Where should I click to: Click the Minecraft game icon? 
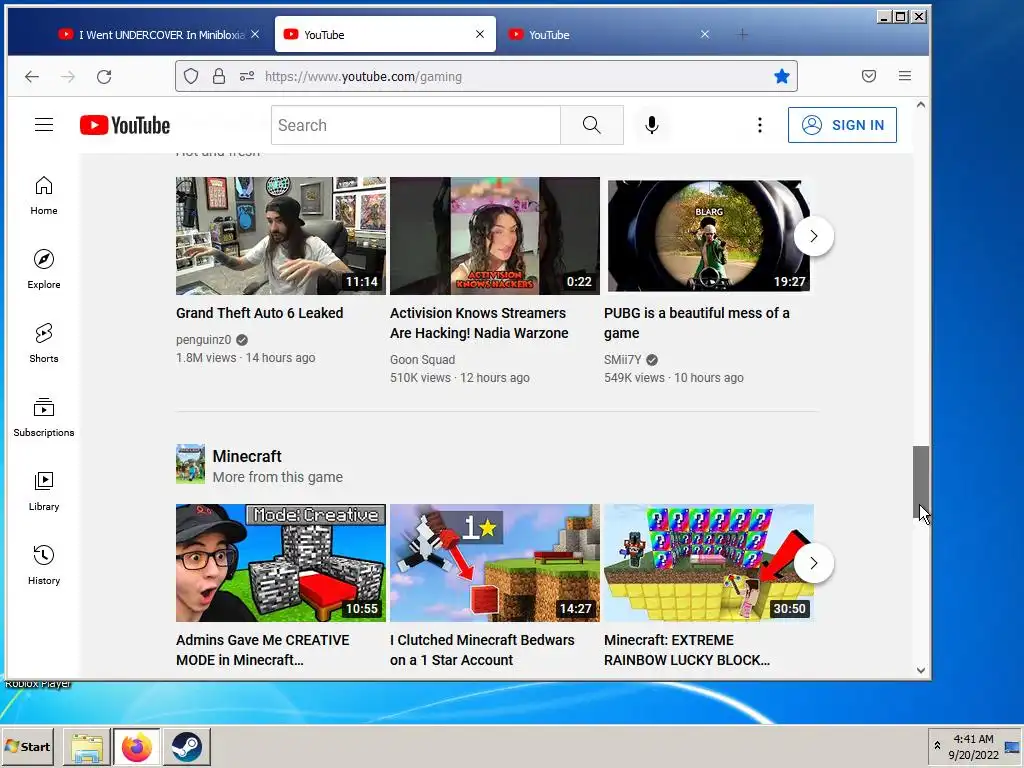[190, 464]
